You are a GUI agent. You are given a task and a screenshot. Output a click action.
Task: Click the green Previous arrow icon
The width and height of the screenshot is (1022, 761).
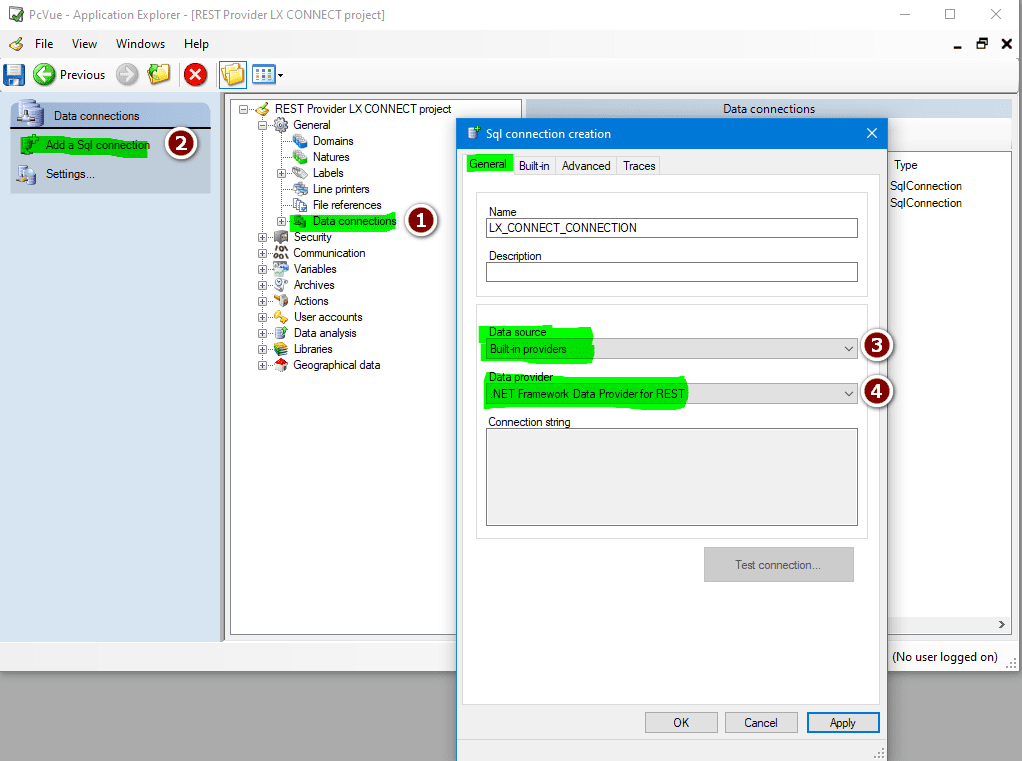click(x=44, y=74)
